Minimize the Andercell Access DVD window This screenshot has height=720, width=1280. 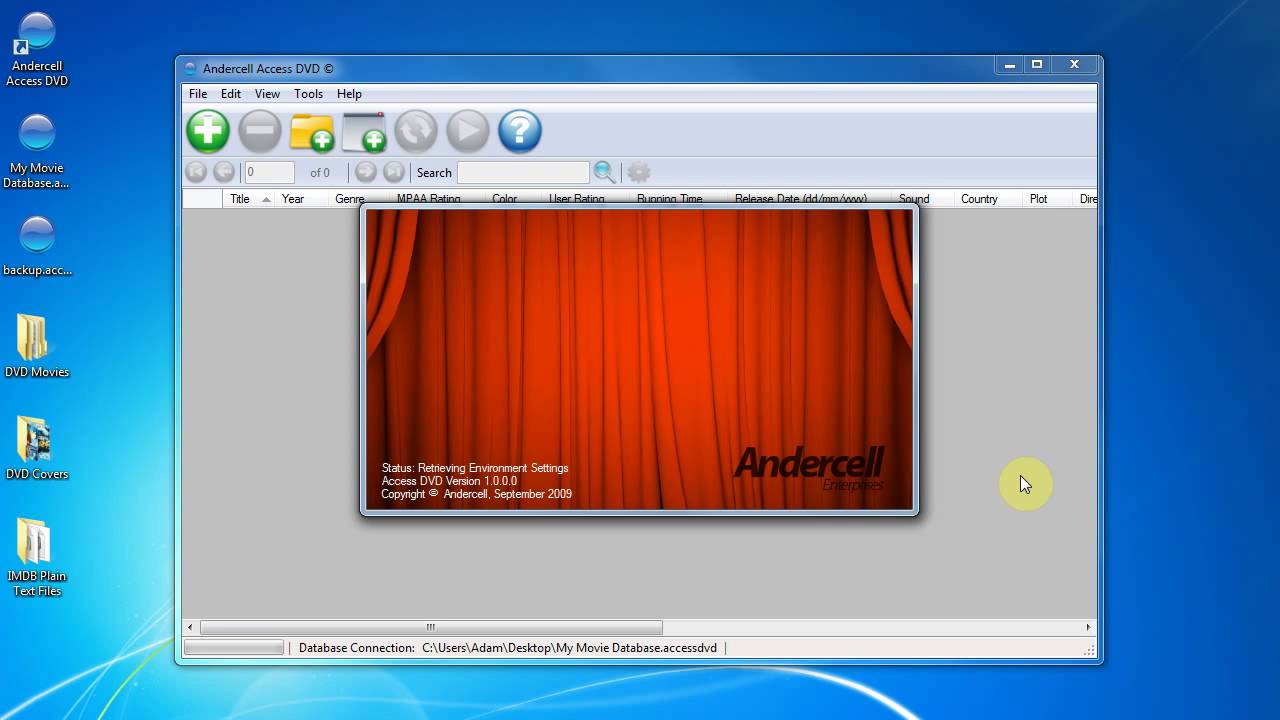point(1010,65)
